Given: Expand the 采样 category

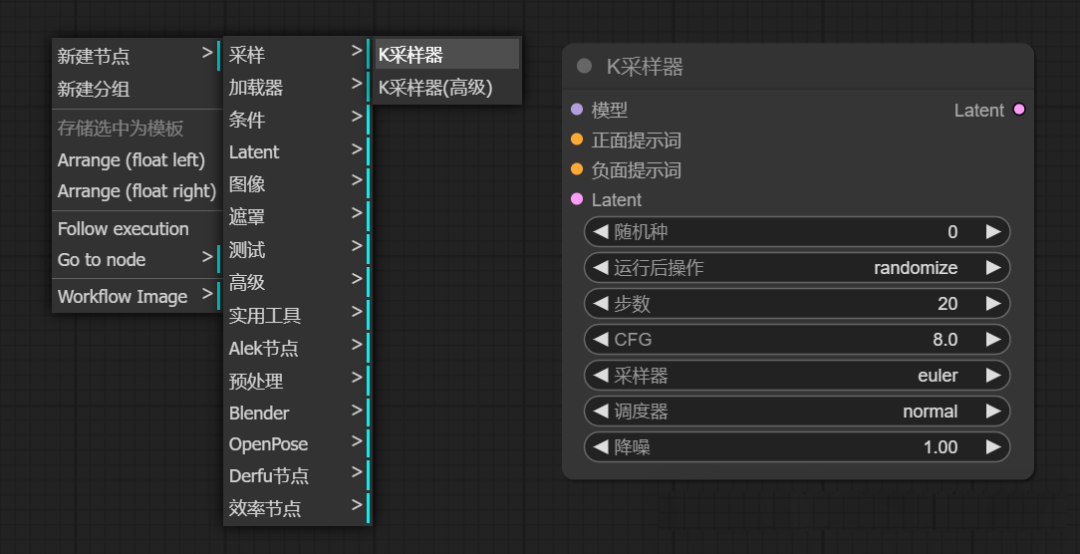Looking at the screenshot, I should (x=298, y=54).
